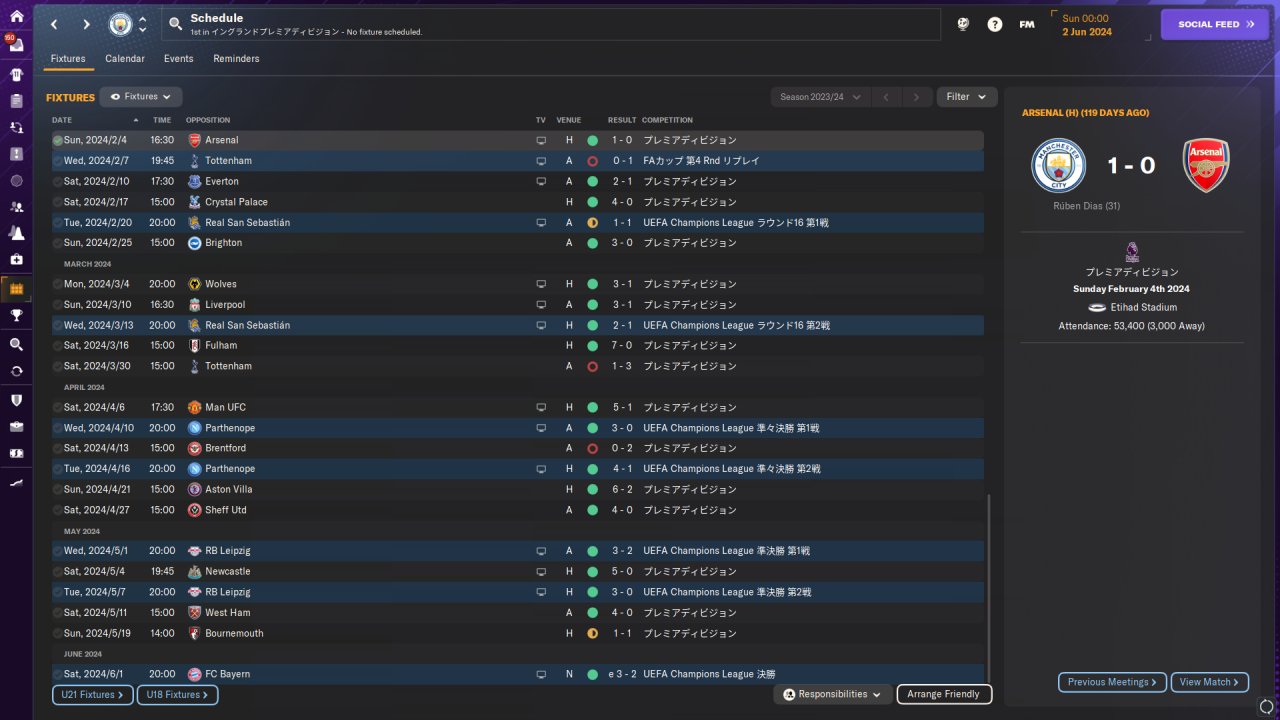Click the Arsenal badge in fixtures list

(195, 140)
